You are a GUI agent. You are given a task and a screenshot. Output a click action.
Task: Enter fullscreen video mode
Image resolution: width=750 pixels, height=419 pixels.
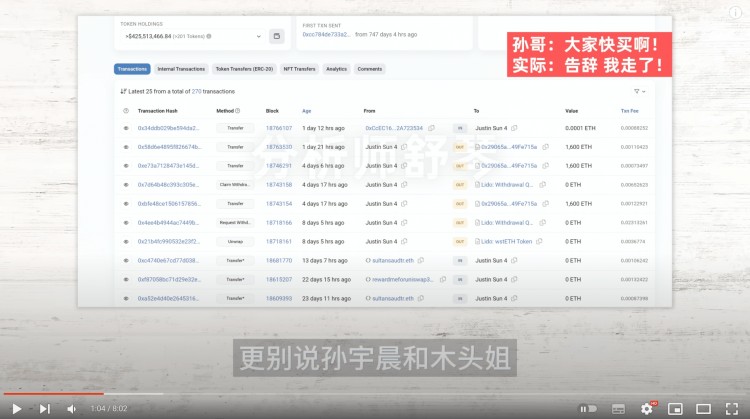point(731,408)
